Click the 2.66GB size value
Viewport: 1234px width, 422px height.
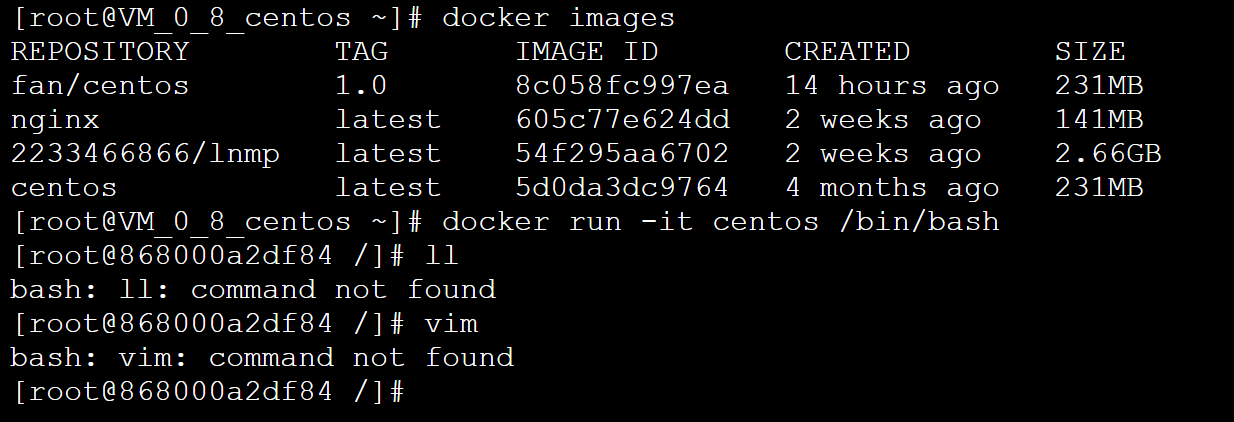coord(1108,154)
